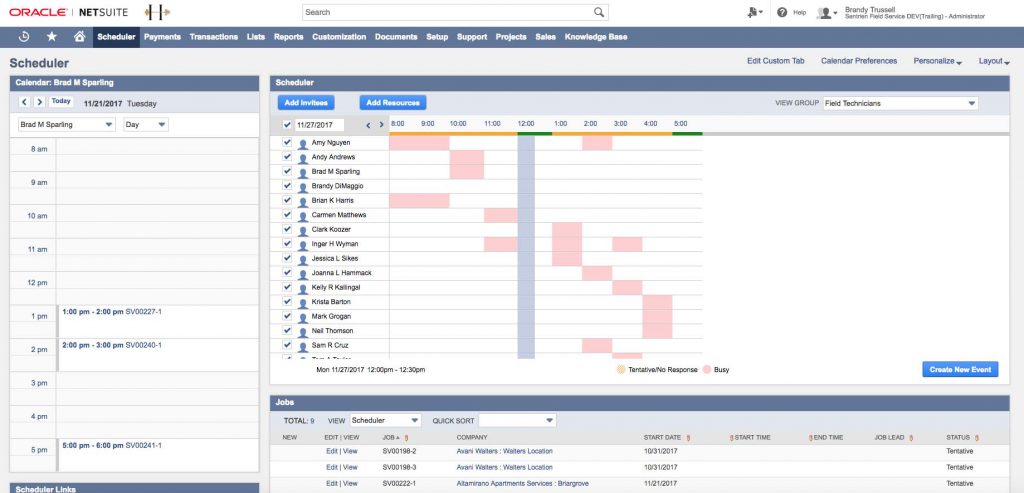This screenshot has height=493, width=1024.
Task: Go to the Home icon
Action: [79, 37]
